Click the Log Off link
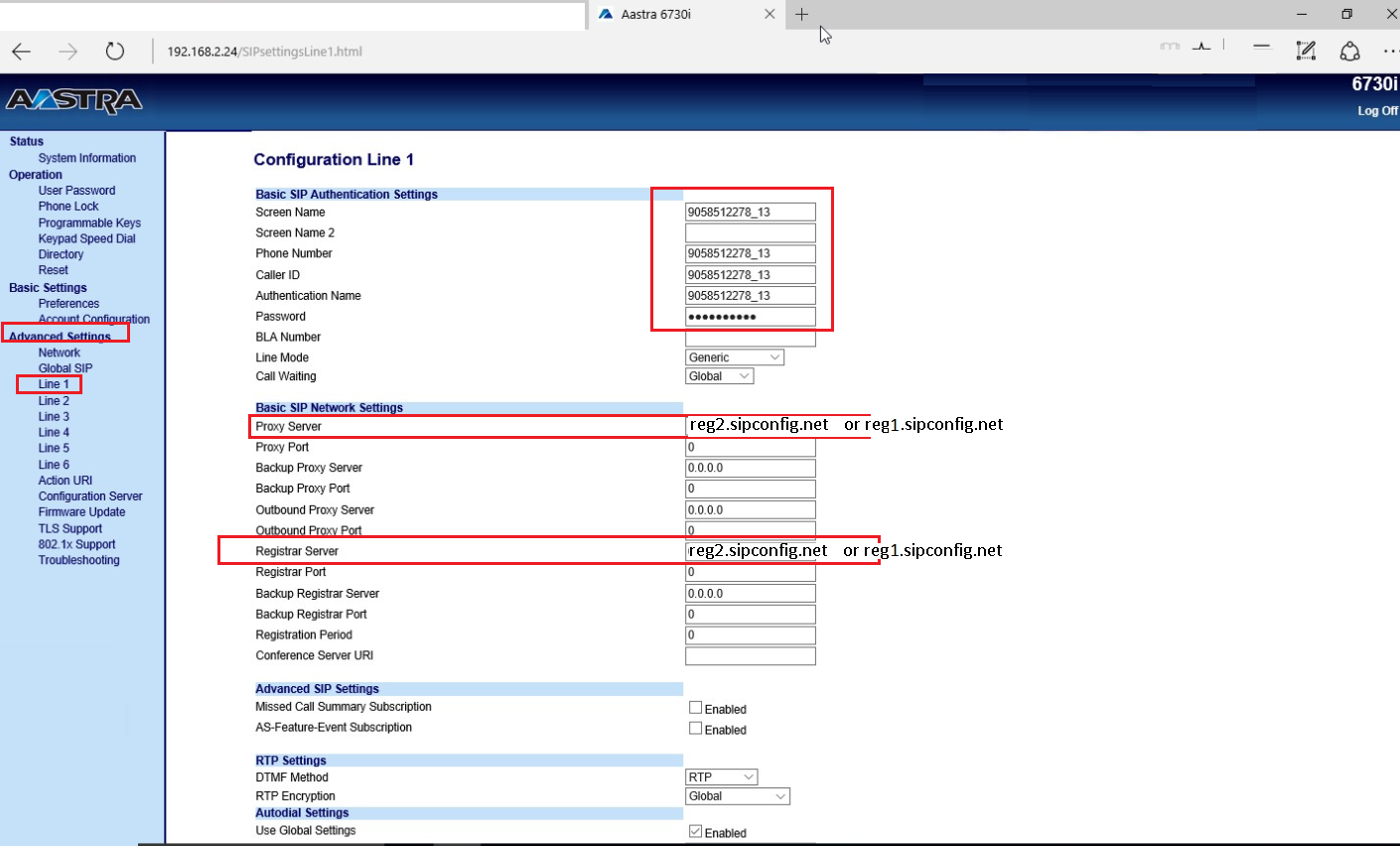This screenshot has width=1400, height=846. pyautogui.click(x=1377, y=111)
